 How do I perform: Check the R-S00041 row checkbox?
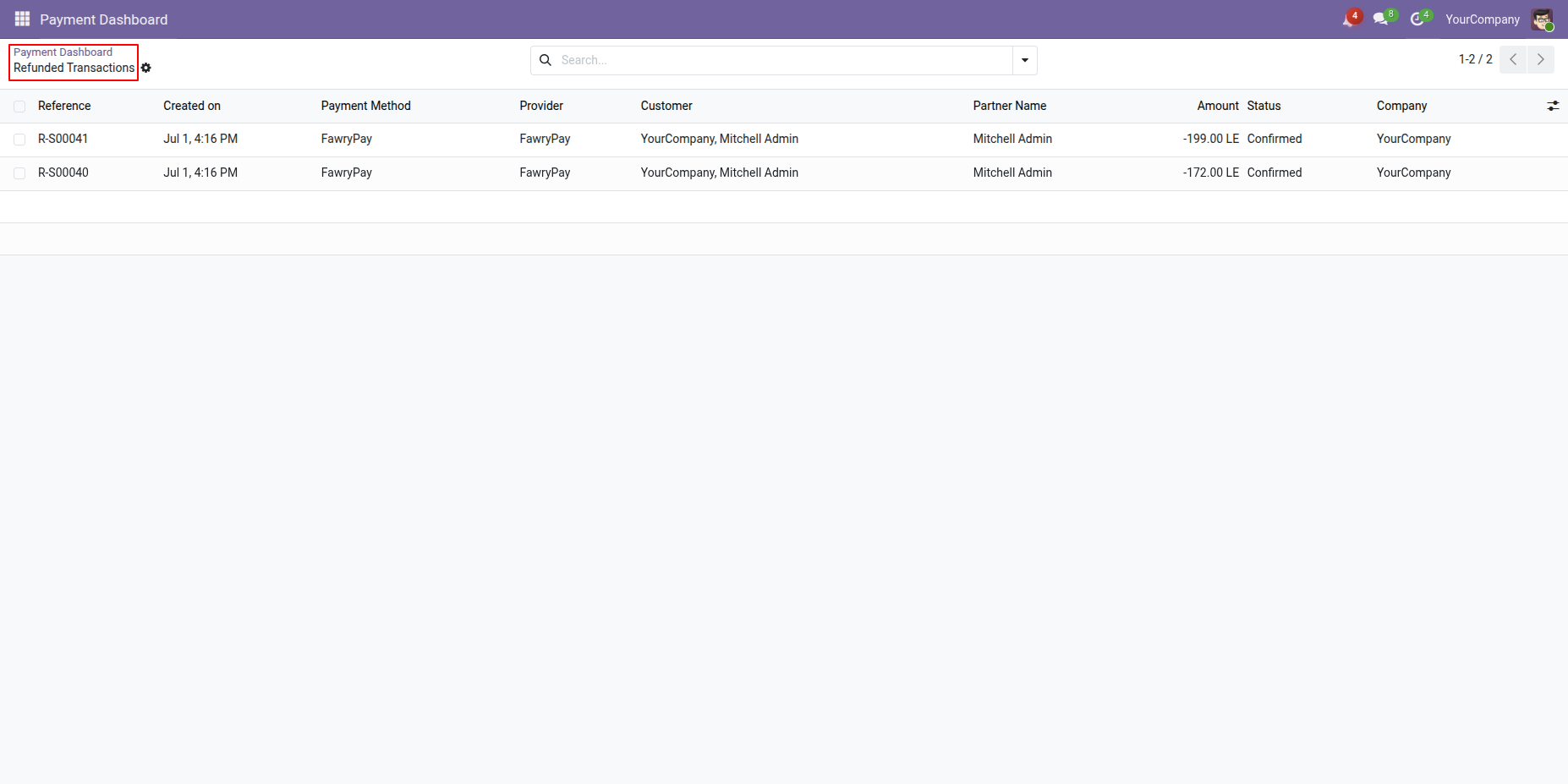(x=19, y=140)
